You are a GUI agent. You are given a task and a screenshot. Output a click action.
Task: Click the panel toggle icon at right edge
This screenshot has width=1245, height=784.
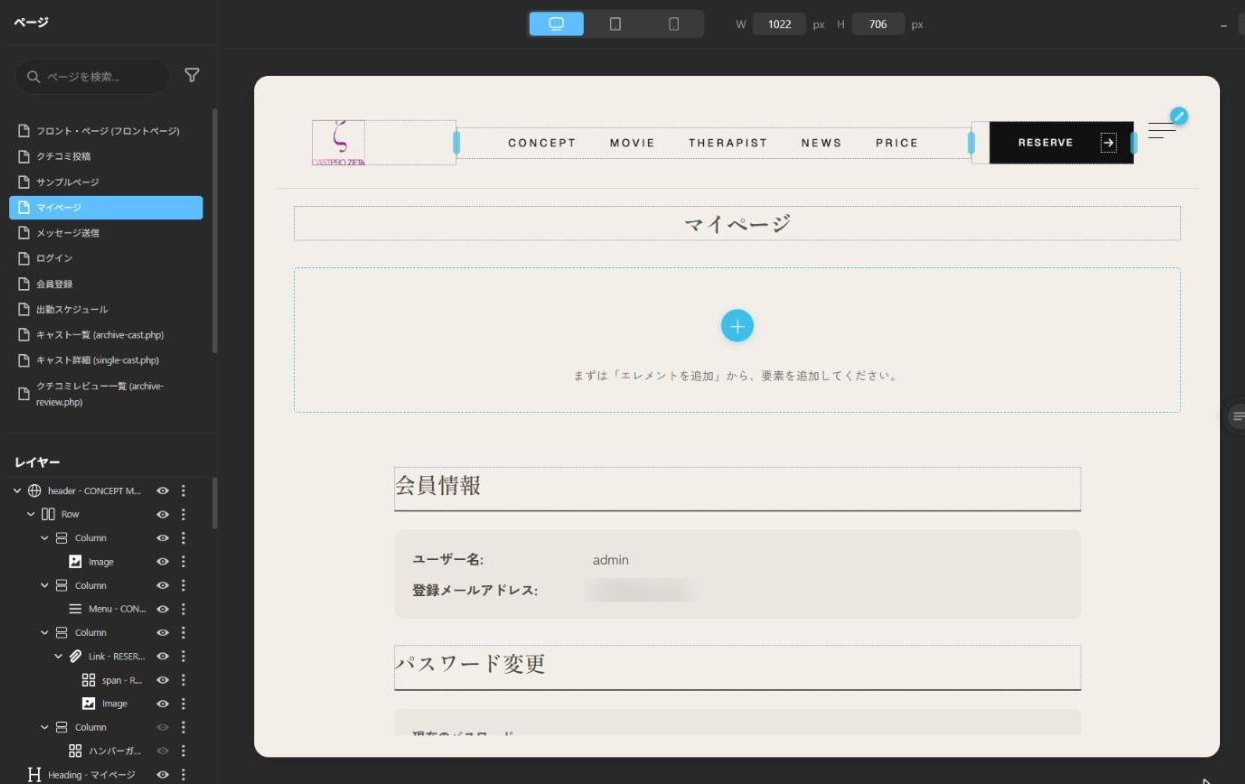tap(1237, 416)
